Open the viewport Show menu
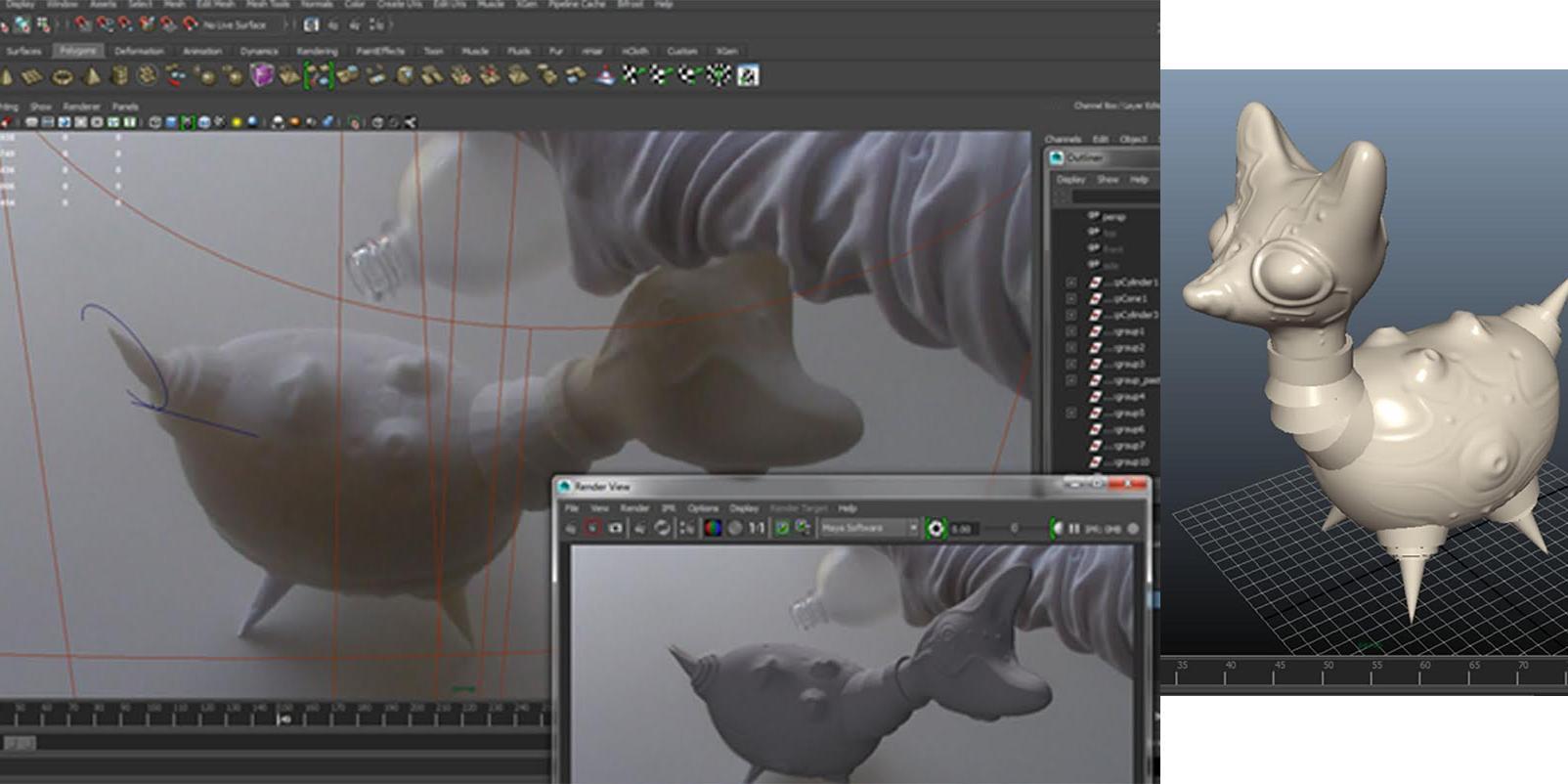Screen dimensions: 1568x784 pyautogui.click(x=41, y=107)
